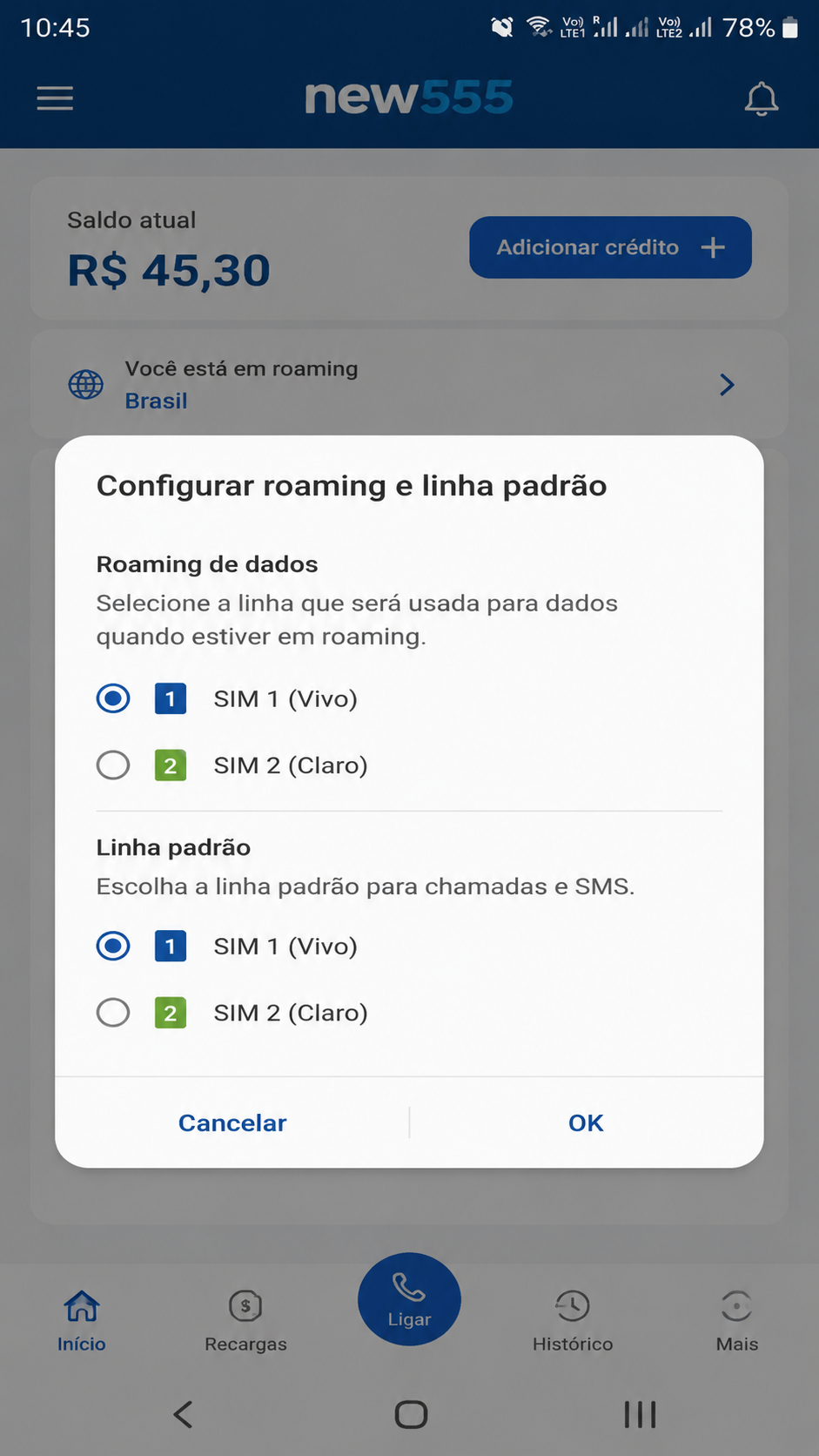Tap the notification bell icon
The height and width of the screenshot is (1456, 819).
pos(761,98)
